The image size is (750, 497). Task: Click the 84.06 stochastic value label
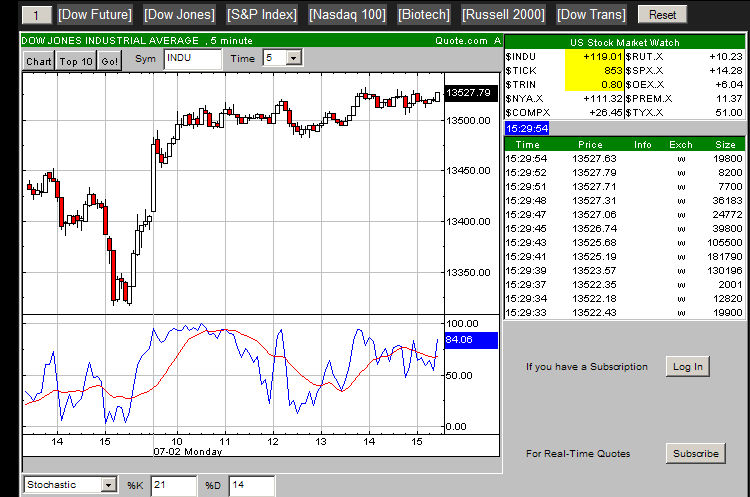[471, 340]
